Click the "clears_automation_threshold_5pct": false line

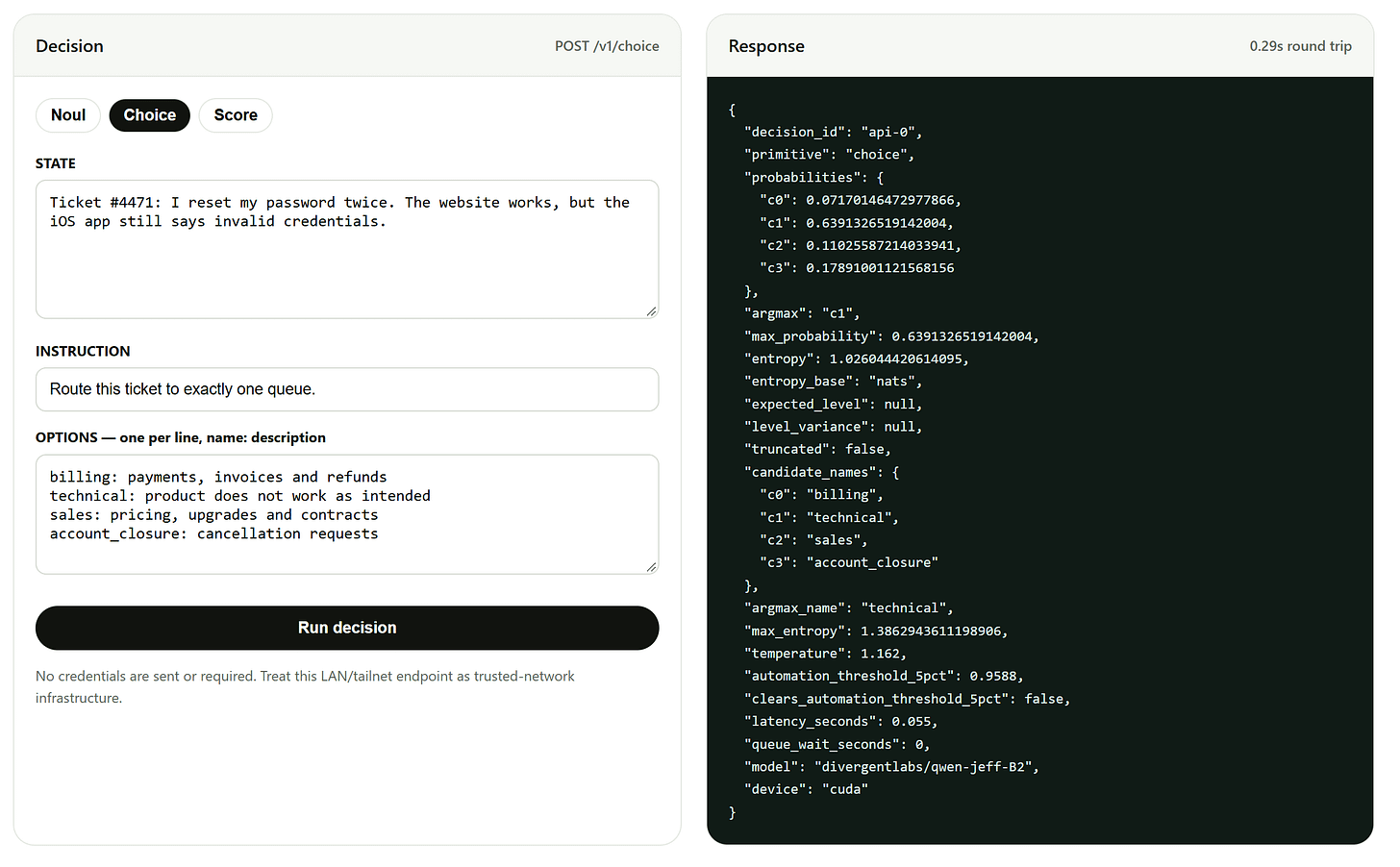click(907, 699)
